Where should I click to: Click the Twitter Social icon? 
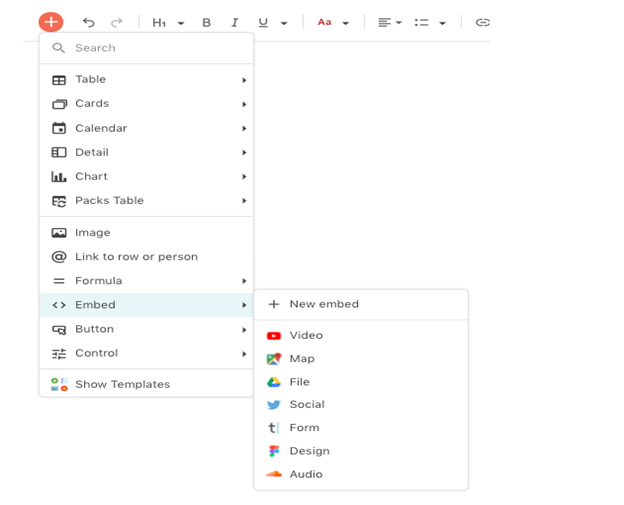pyautogui.click(x=274, y=405)
